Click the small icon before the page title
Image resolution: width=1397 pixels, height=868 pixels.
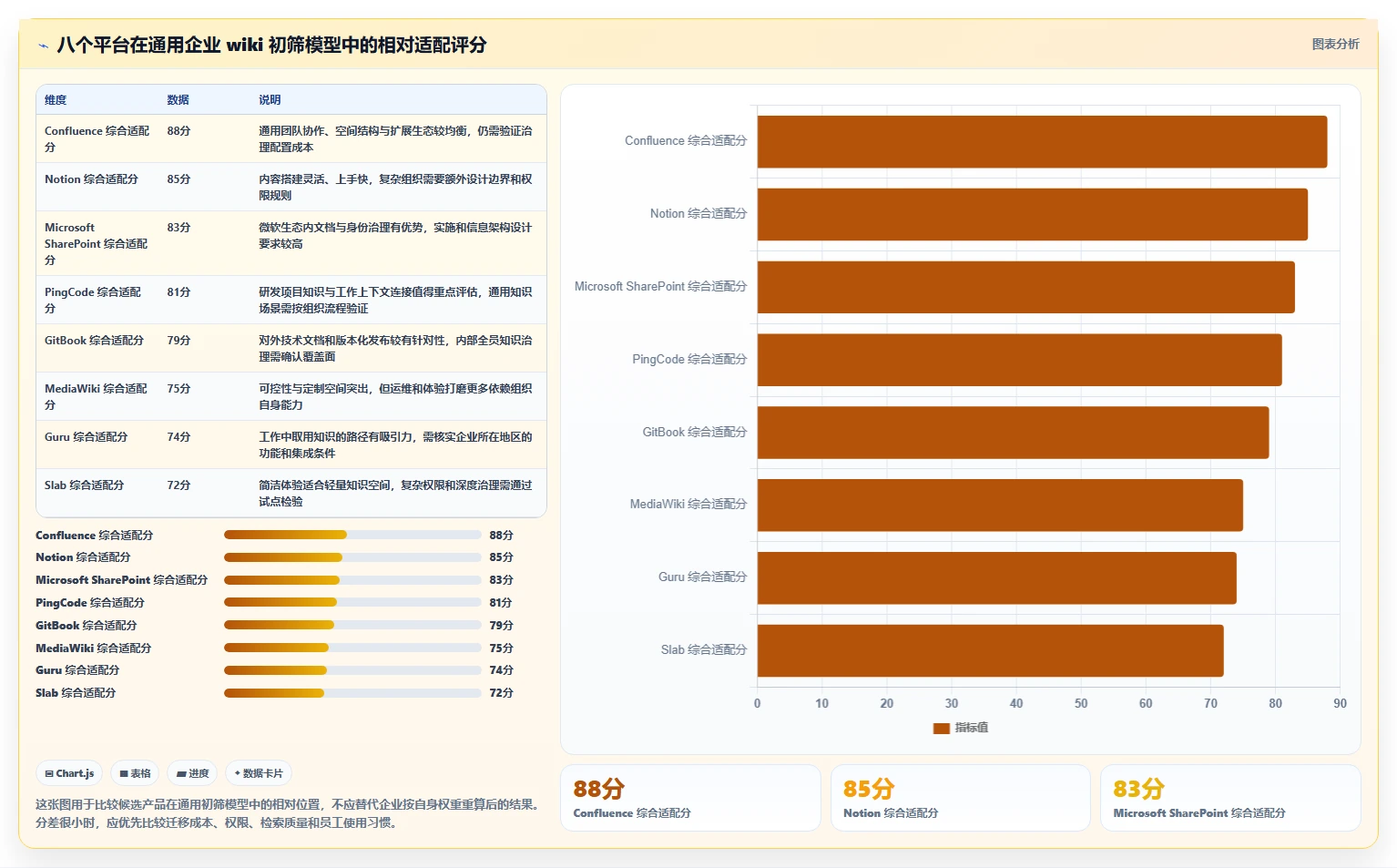[43, 46]
